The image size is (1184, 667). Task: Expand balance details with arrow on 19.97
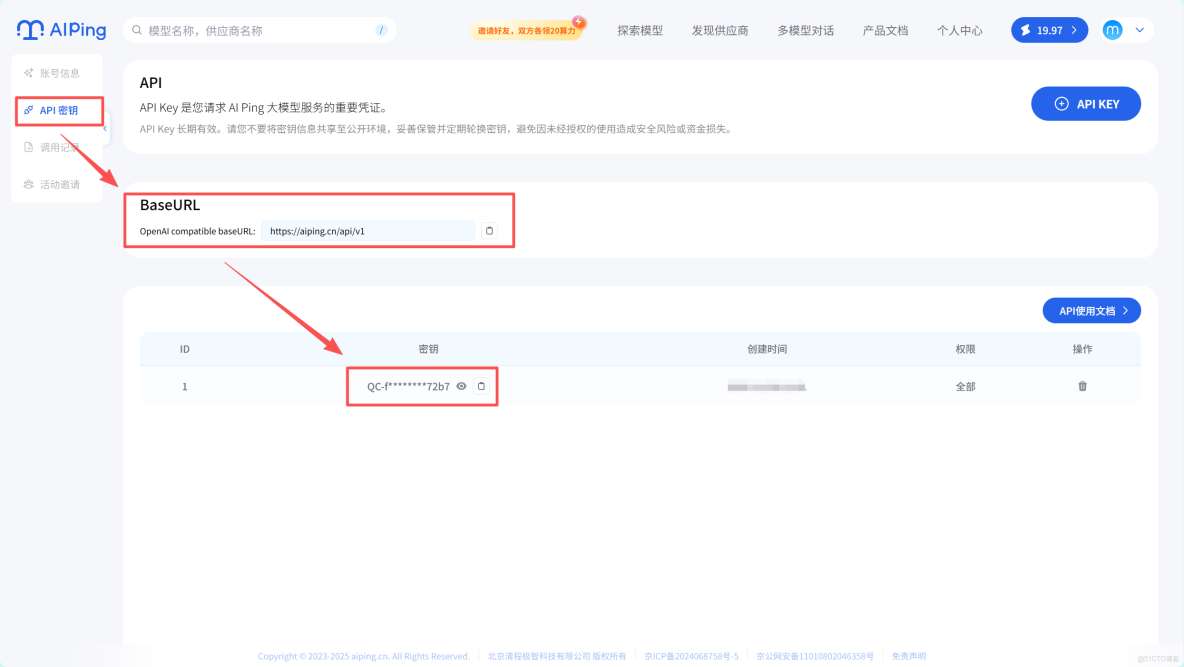coord(1073,30)
